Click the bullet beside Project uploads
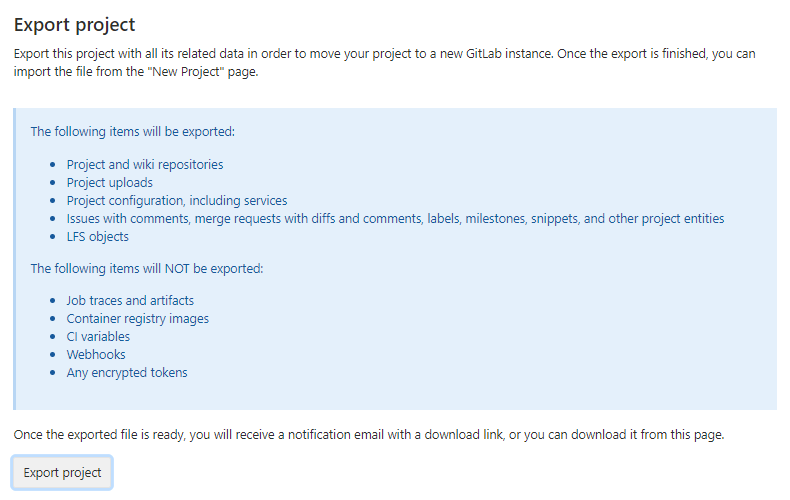 [52, 183]
